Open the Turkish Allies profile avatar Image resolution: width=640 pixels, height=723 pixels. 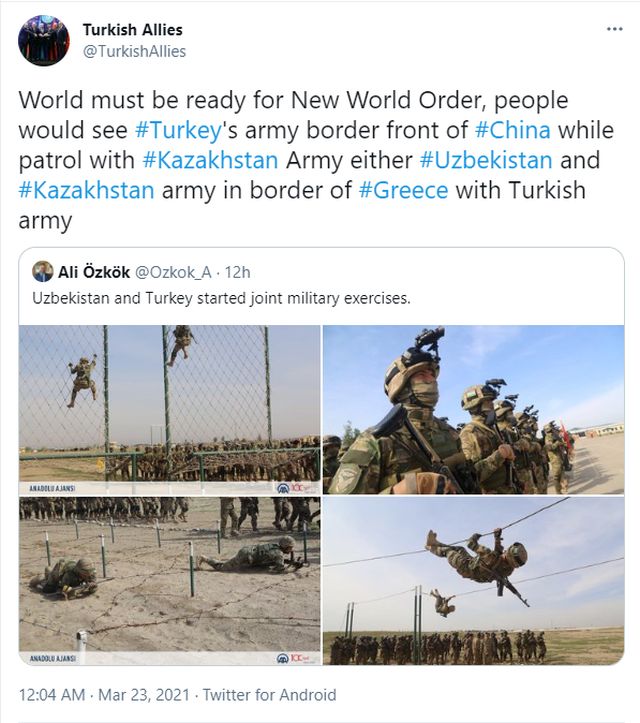(x=44, y=41)
